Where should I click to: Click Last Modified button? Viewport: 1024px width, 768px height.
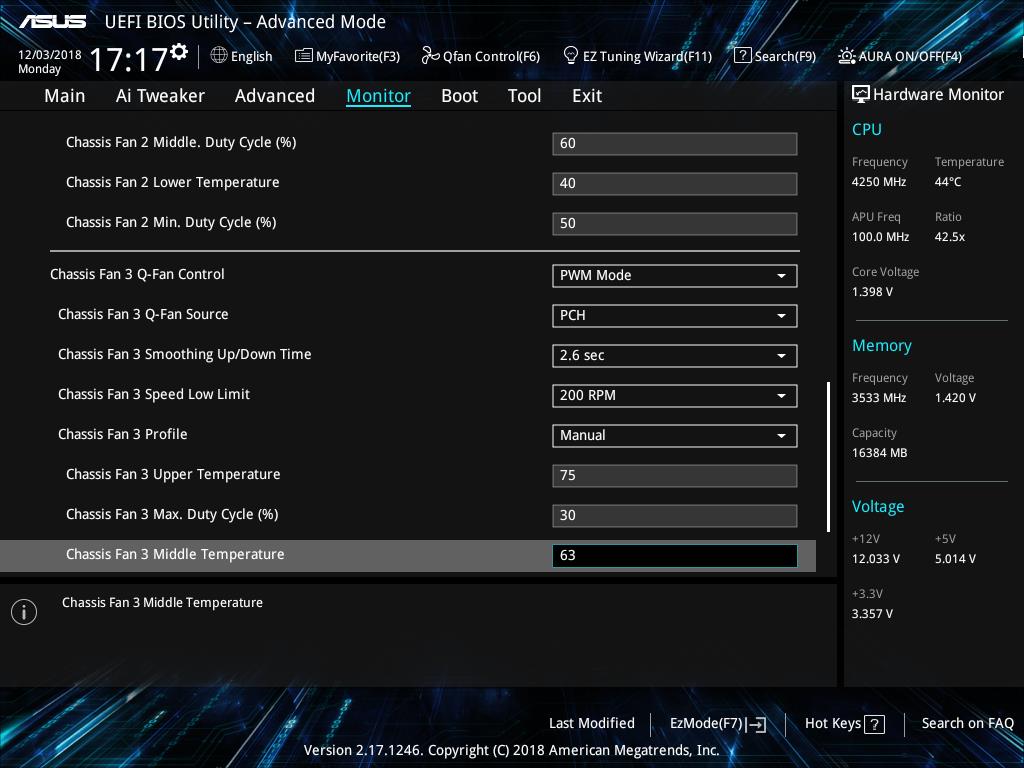click(592, 723)
